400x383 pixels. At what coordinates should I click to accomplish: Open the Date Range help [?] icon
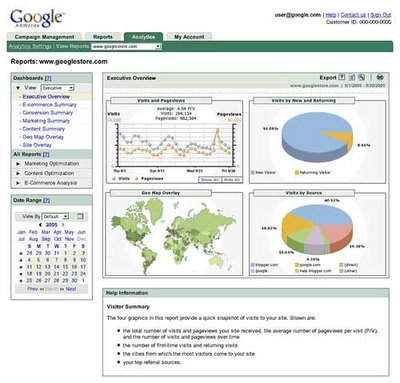pyautogui.click(x=47, y=201)
